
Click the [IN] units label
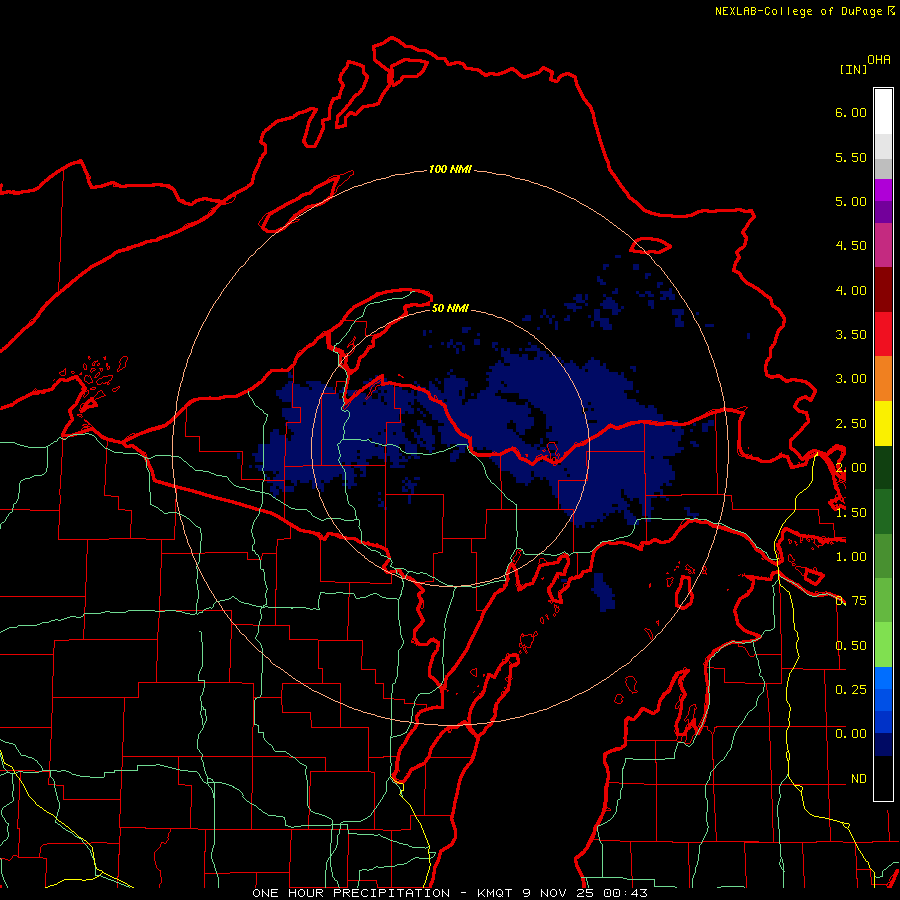[x=853, y=69]
